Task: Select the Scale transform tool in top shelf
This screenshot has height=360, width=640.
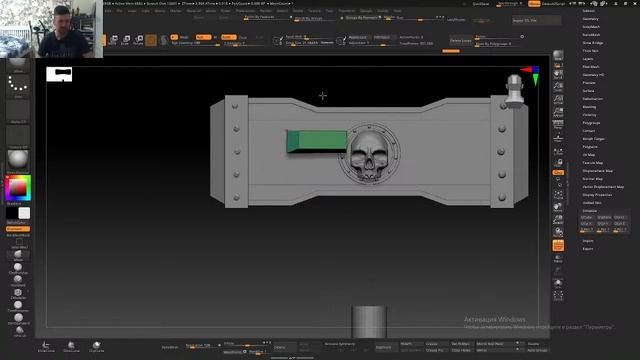Action: pyautogui.click(x=126, y=40)
